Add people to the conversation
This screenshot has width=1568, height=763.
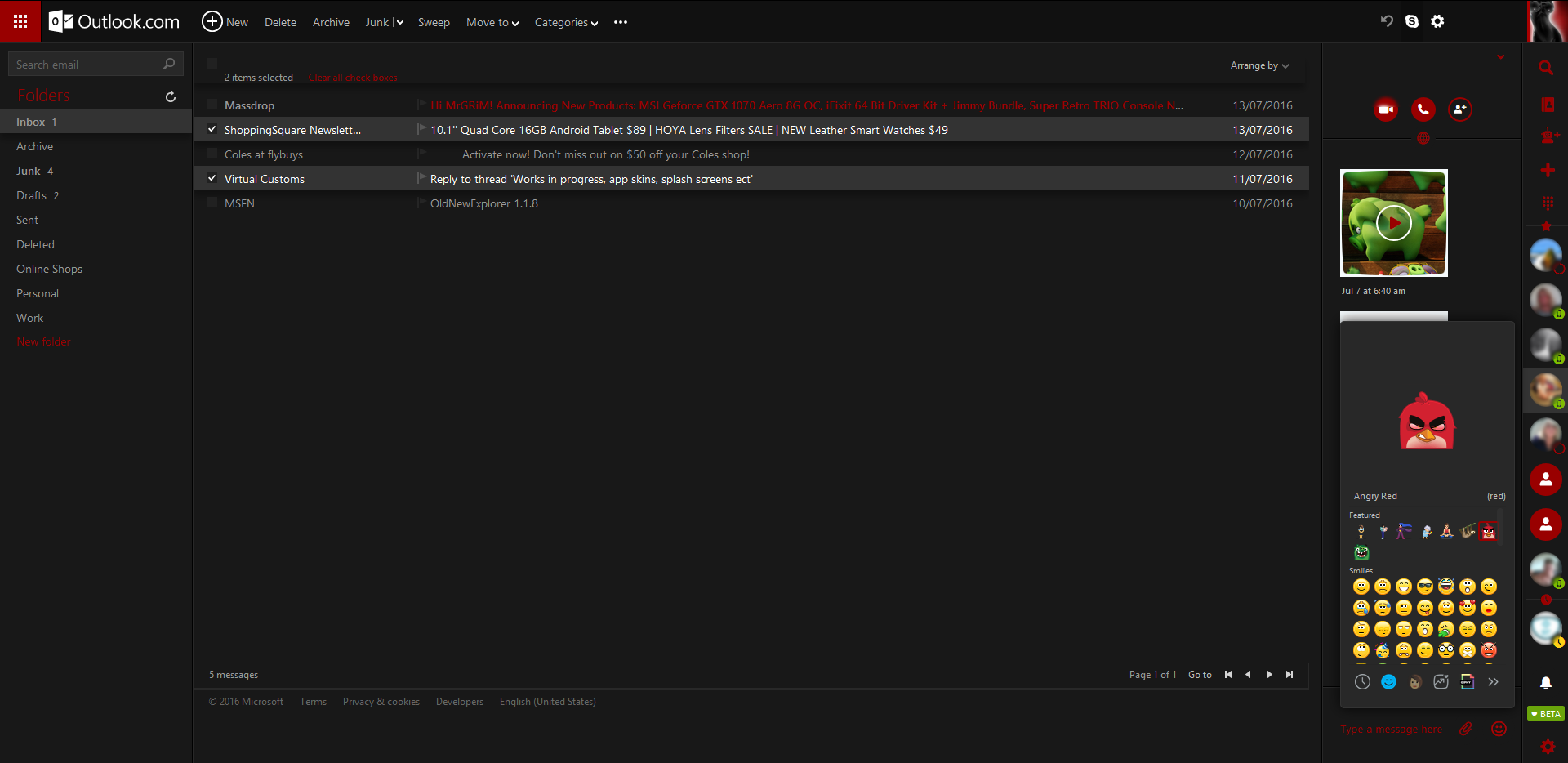tap(1460, 109)
